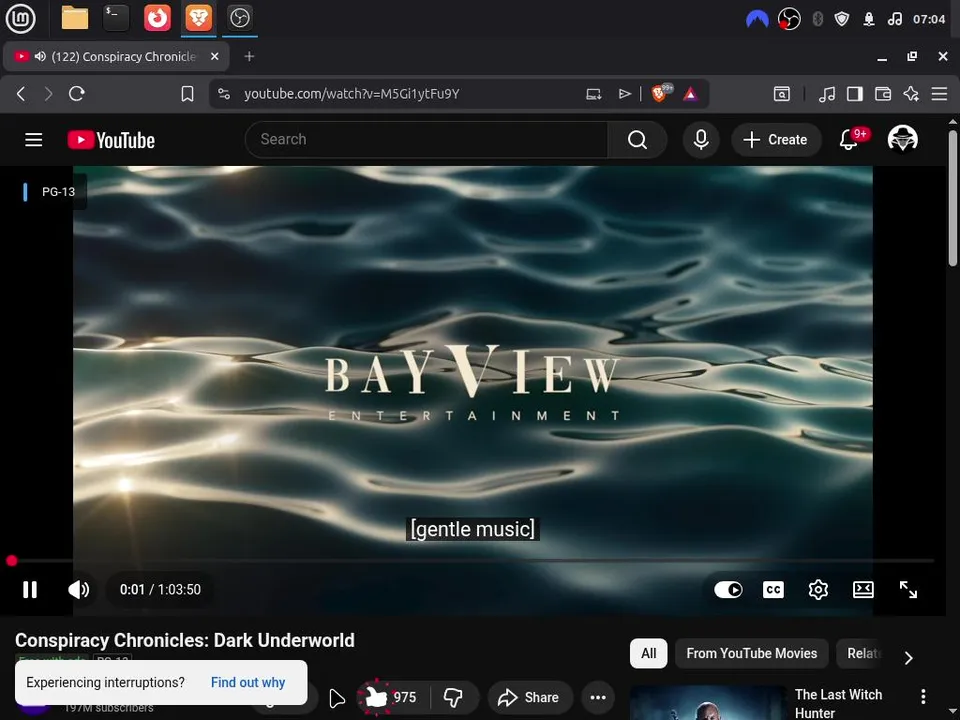This screenshot has width=960, height=720.
Task: Open the account avatar menu
Action: tap(902, 138)
